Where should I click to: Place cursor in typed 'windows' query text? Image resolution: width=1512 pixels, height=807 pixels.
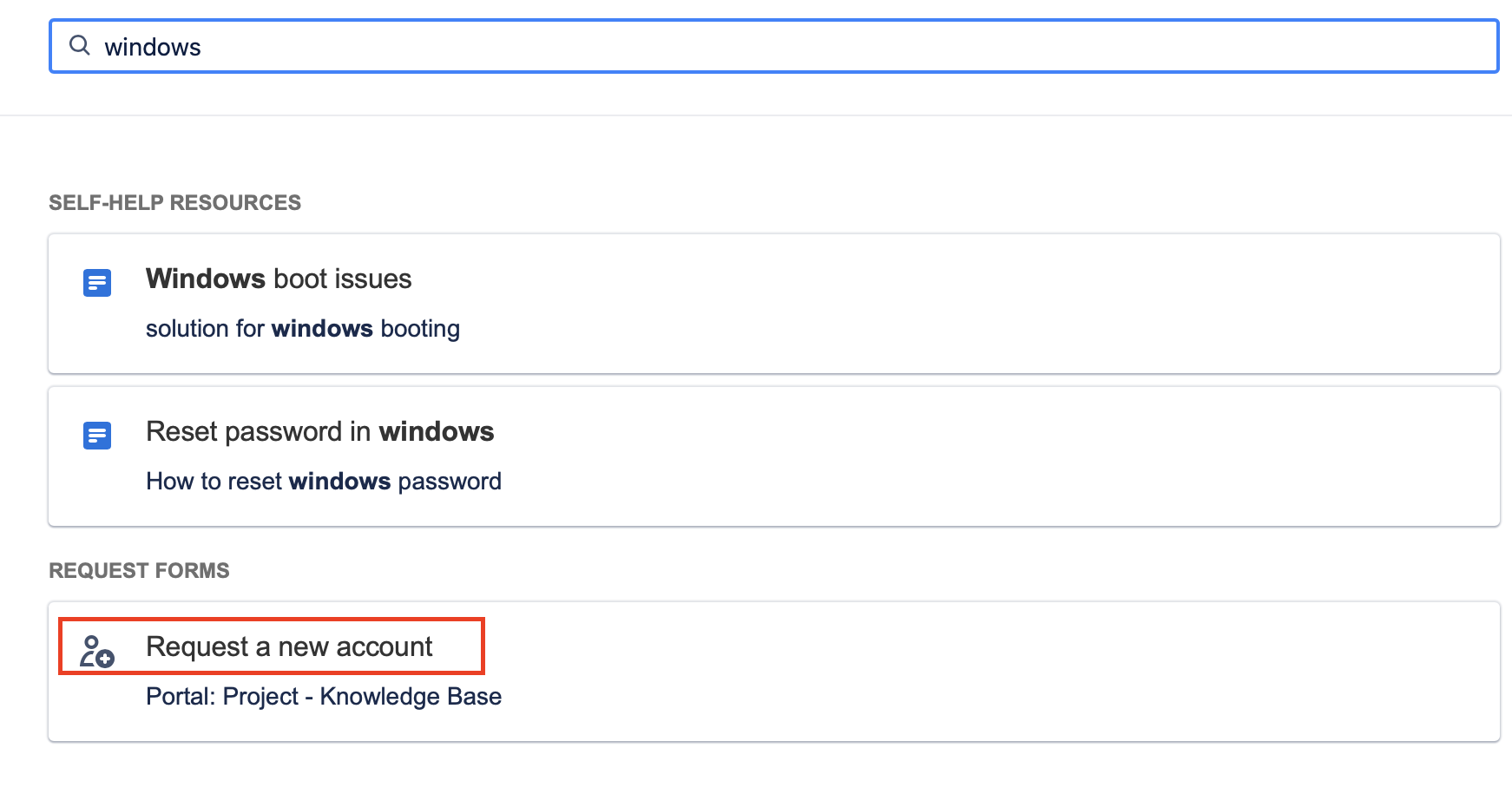click(153, 47)
